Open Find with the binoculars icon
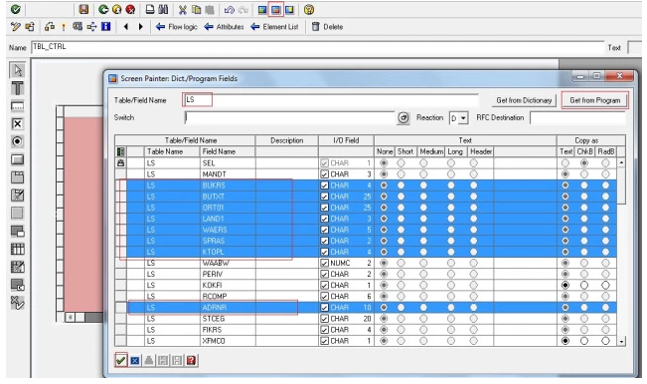Screen dimensions: 647x384 coord(163,9)
